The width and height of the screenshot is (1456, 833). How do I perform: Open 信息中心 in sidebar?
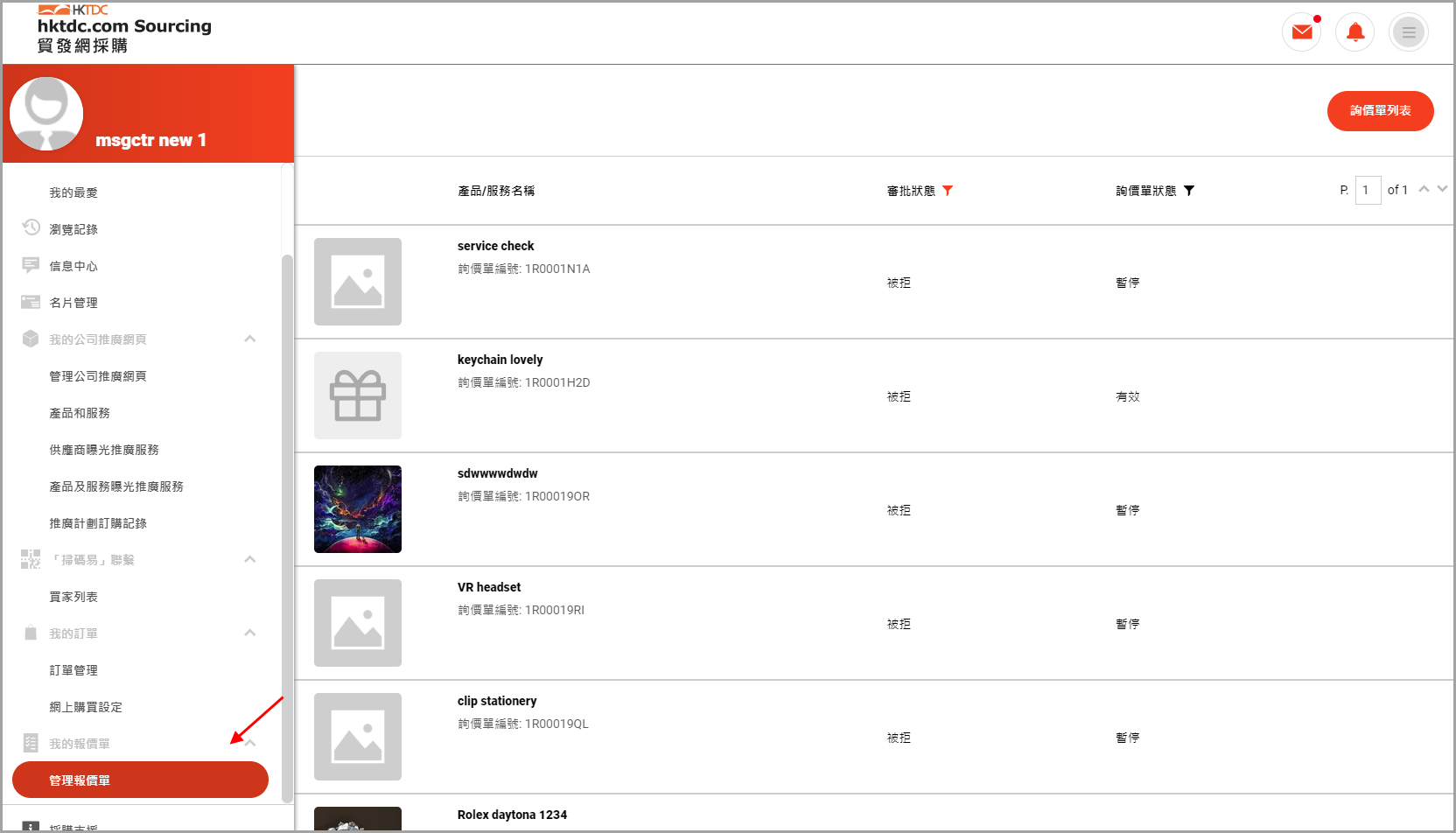point(73,266)
